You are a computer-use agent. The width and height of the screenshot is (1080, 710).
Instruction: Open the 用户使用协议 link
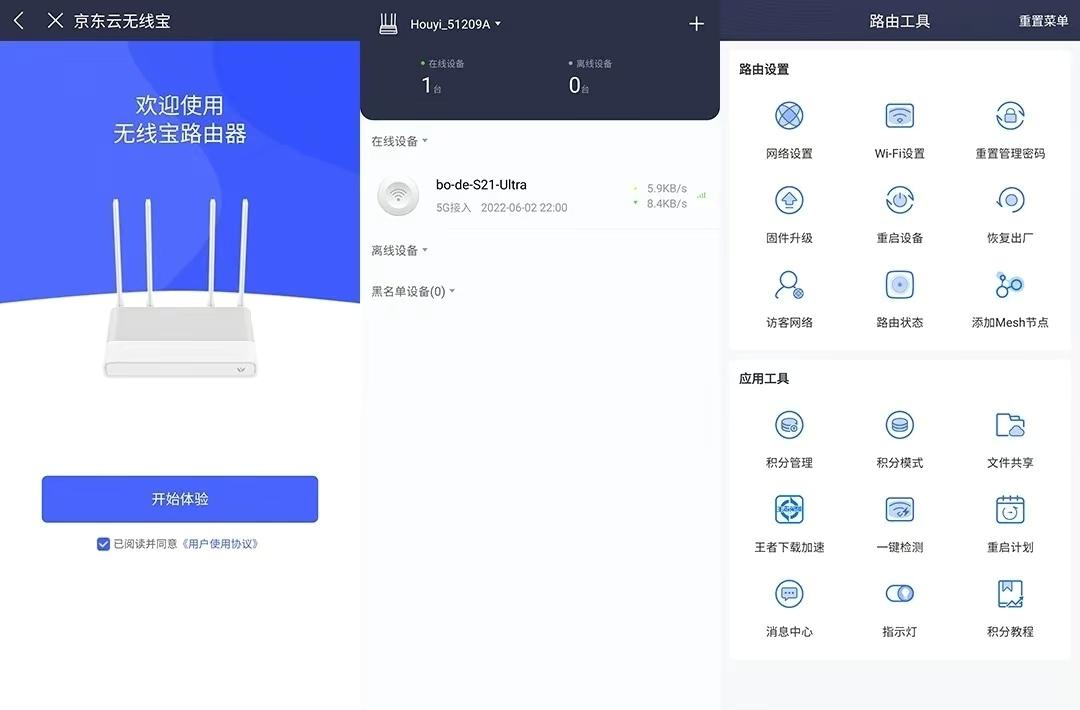[x=220, y=544]
